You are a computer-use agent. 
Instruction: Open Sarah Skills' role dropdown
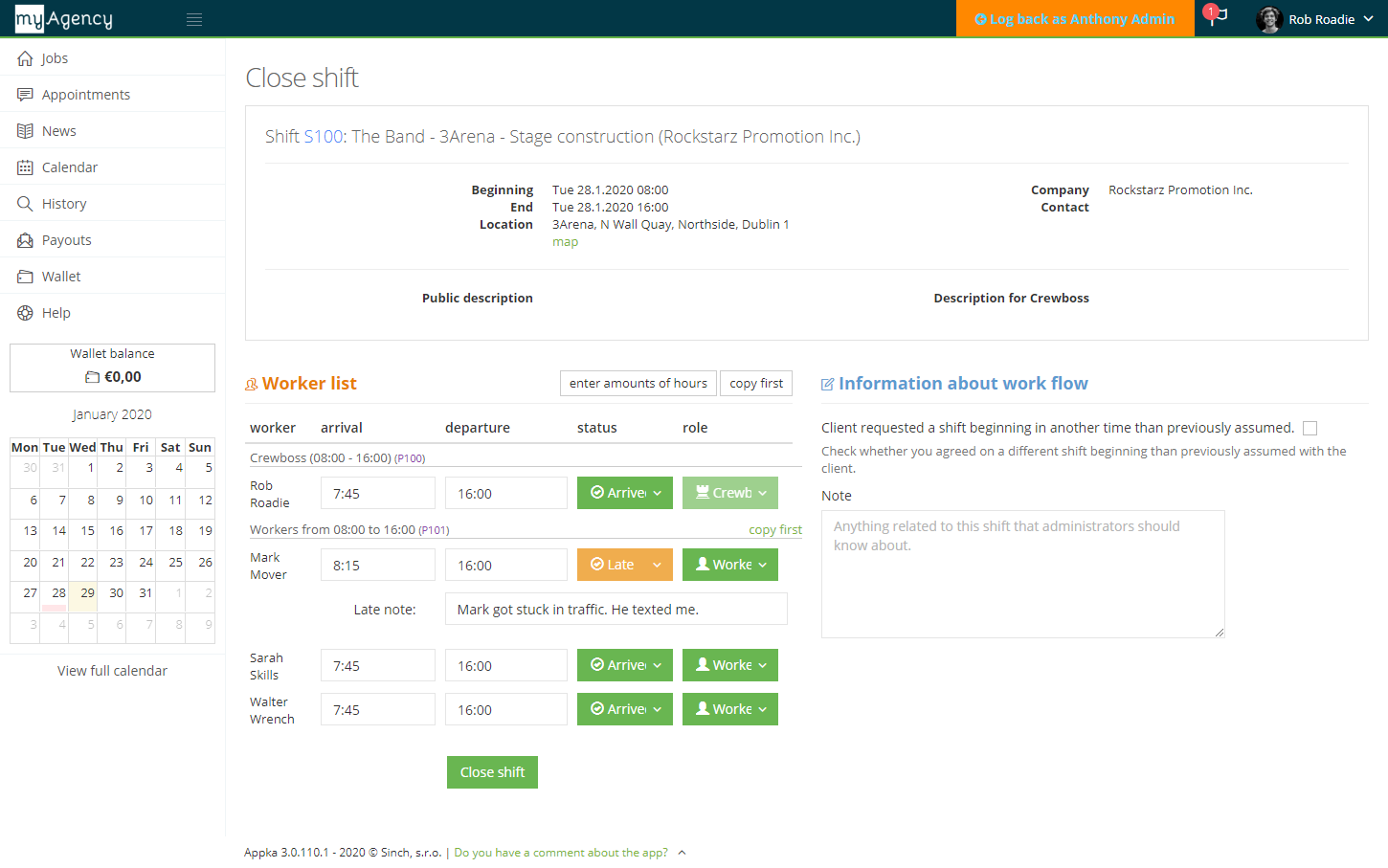tap(763, 664)
